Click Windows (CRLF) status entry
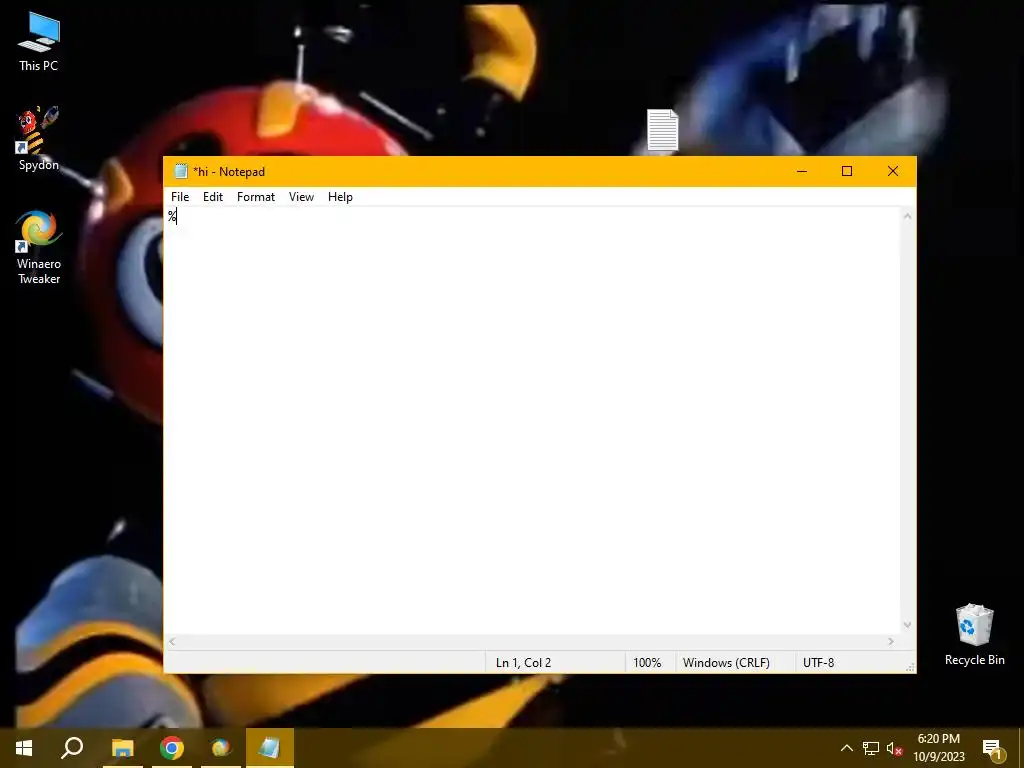This screenshot has height=768, width=1024. (726, 662)
